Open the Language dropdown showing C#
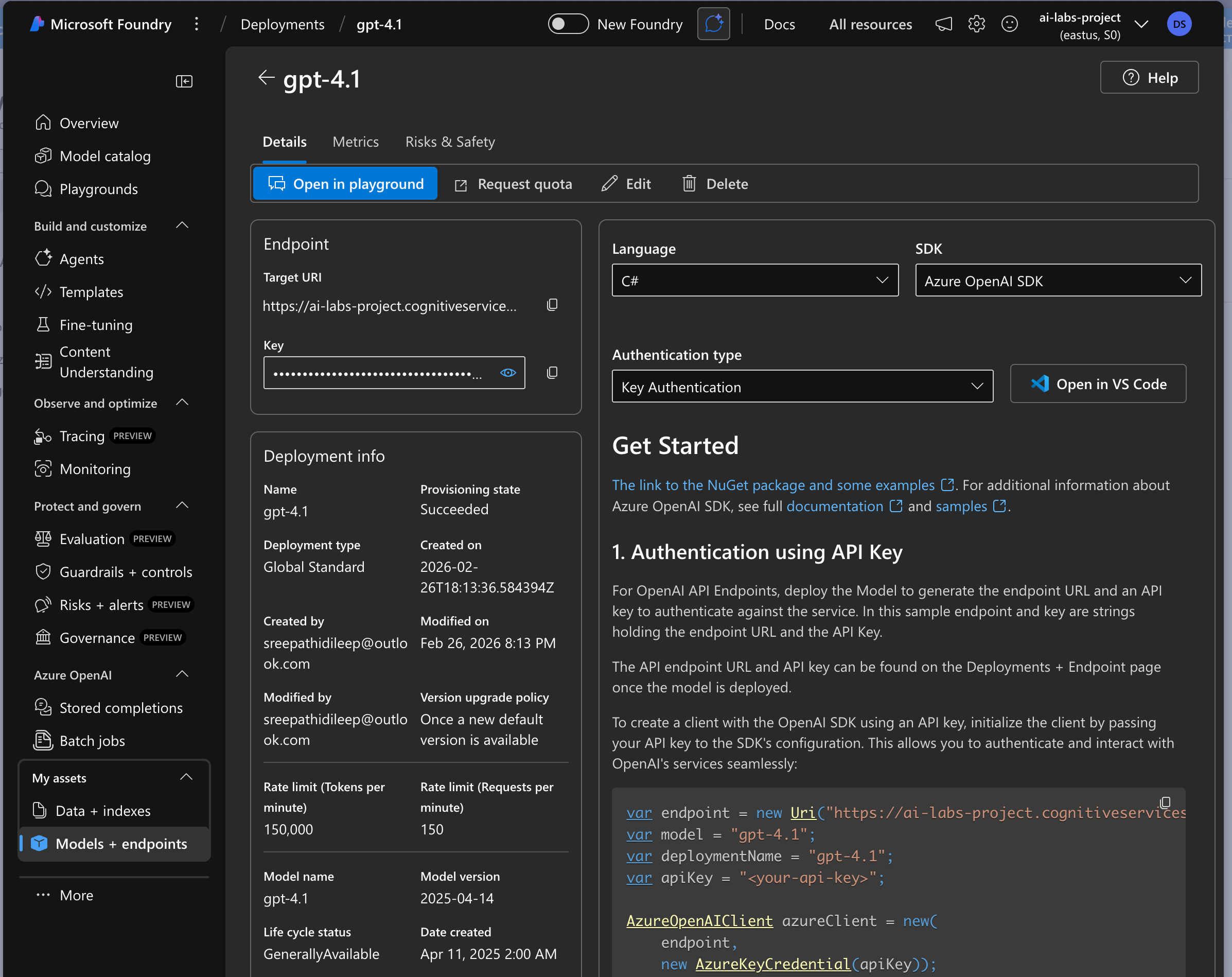The image size is (1232, 977). [754, 280]
